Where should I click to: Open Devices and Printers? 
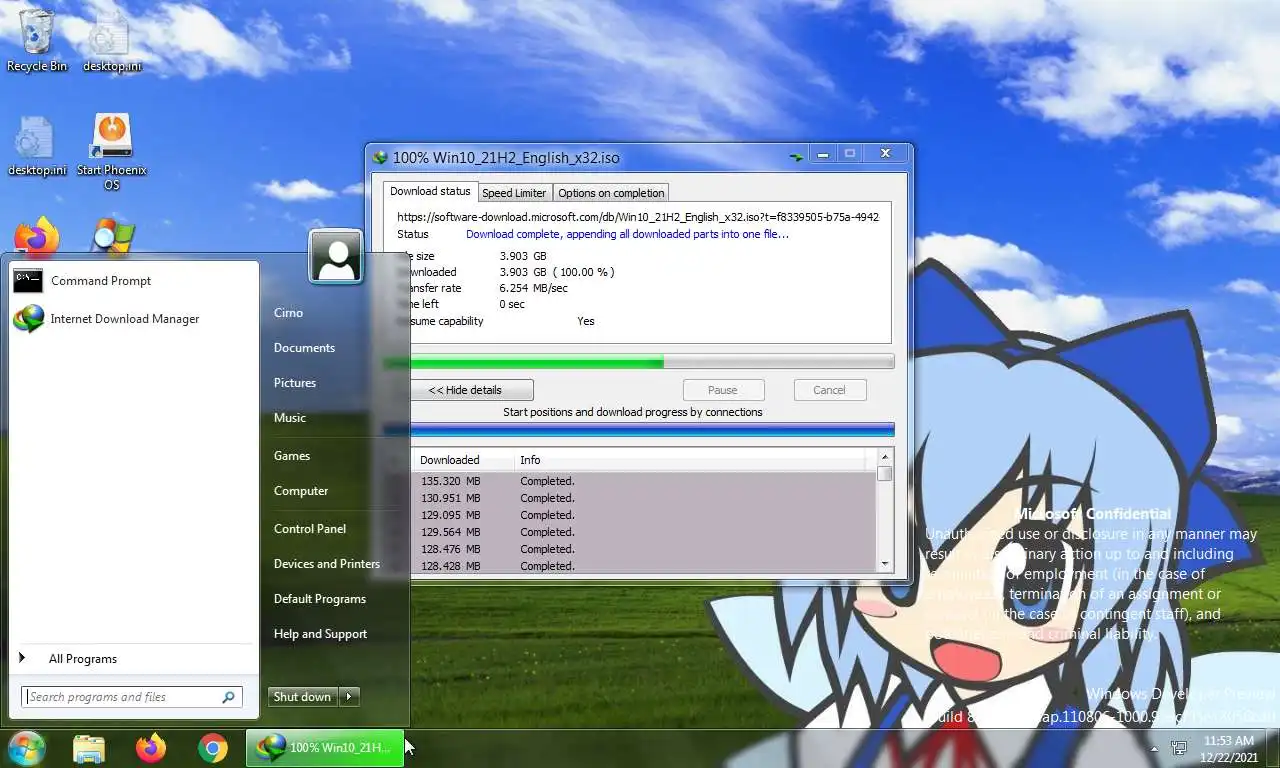click(327, 564)
